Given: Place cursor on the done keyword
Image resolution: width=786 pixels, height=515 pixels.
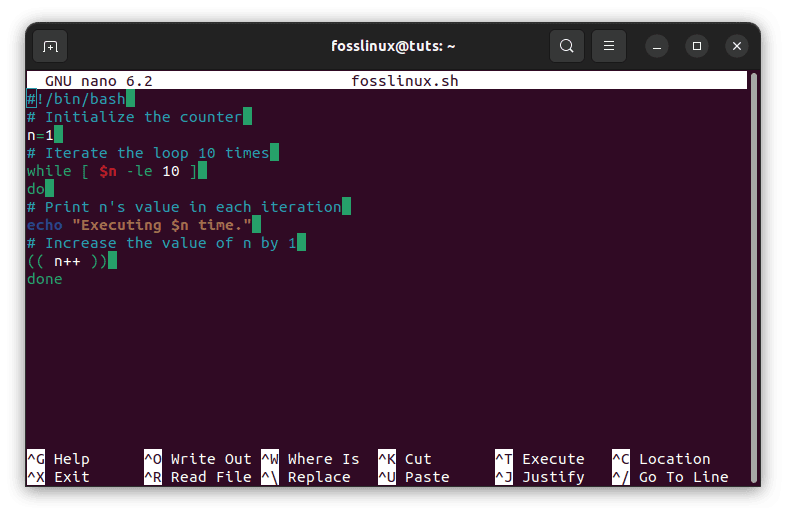Looking at the screenshot, I should (x=45, y=279).
